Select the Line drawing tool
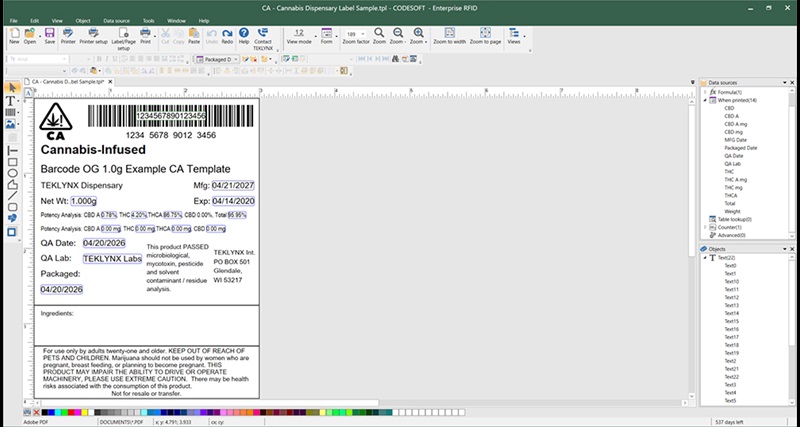 (x=12, y=196)
